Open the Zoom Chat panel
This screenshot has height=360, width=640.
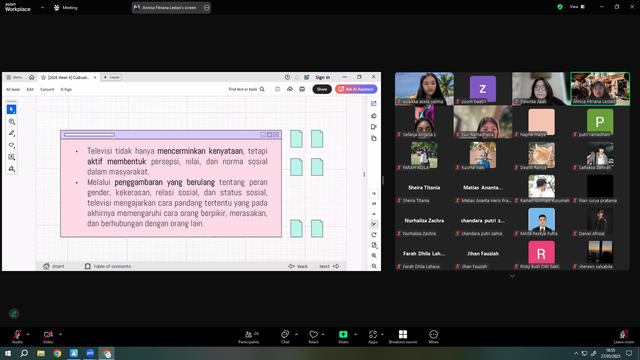[285, 337]
